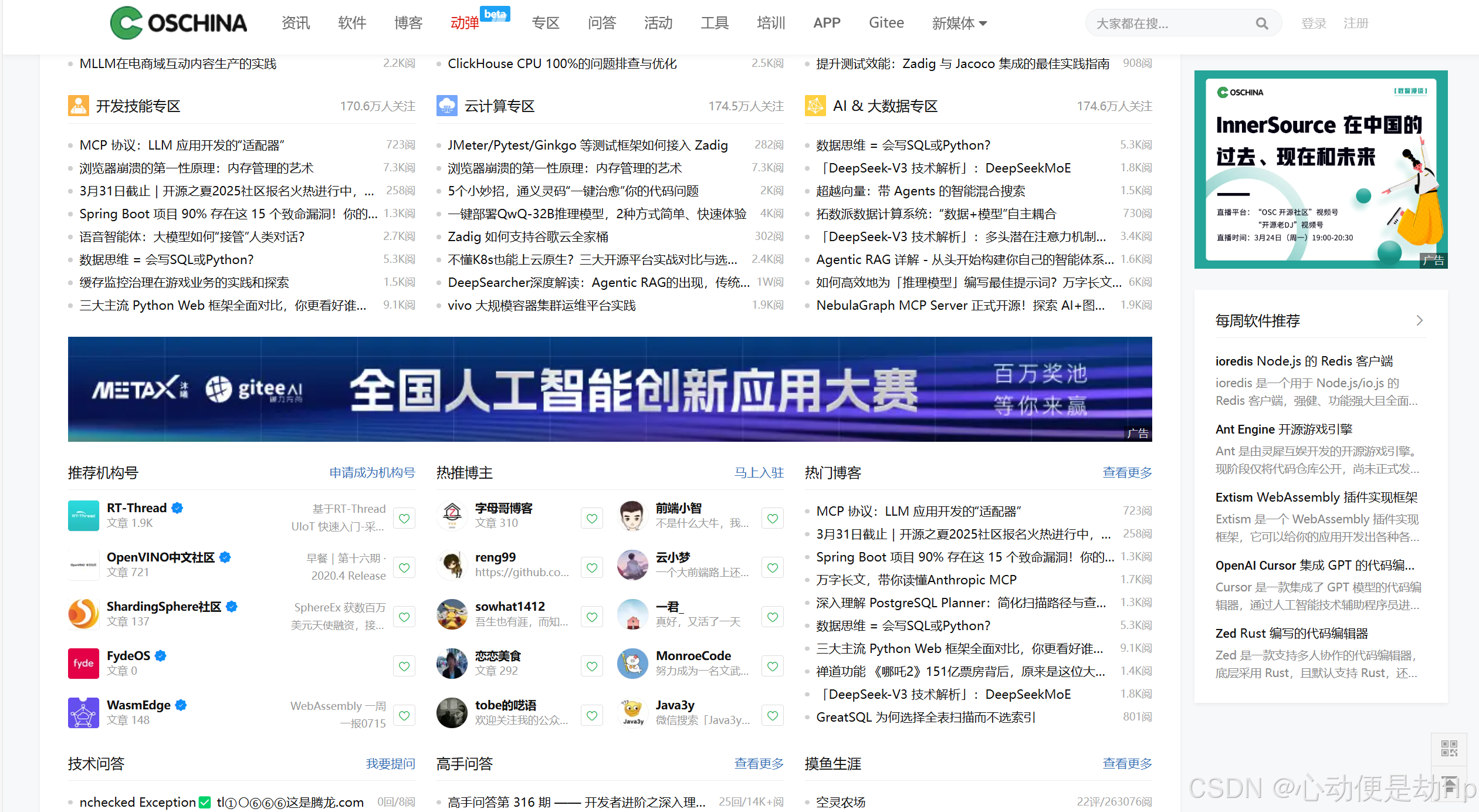This screenshot has width=1479, height=812.
Task: Click the FydeOS logo avatar
Action: 83,664
